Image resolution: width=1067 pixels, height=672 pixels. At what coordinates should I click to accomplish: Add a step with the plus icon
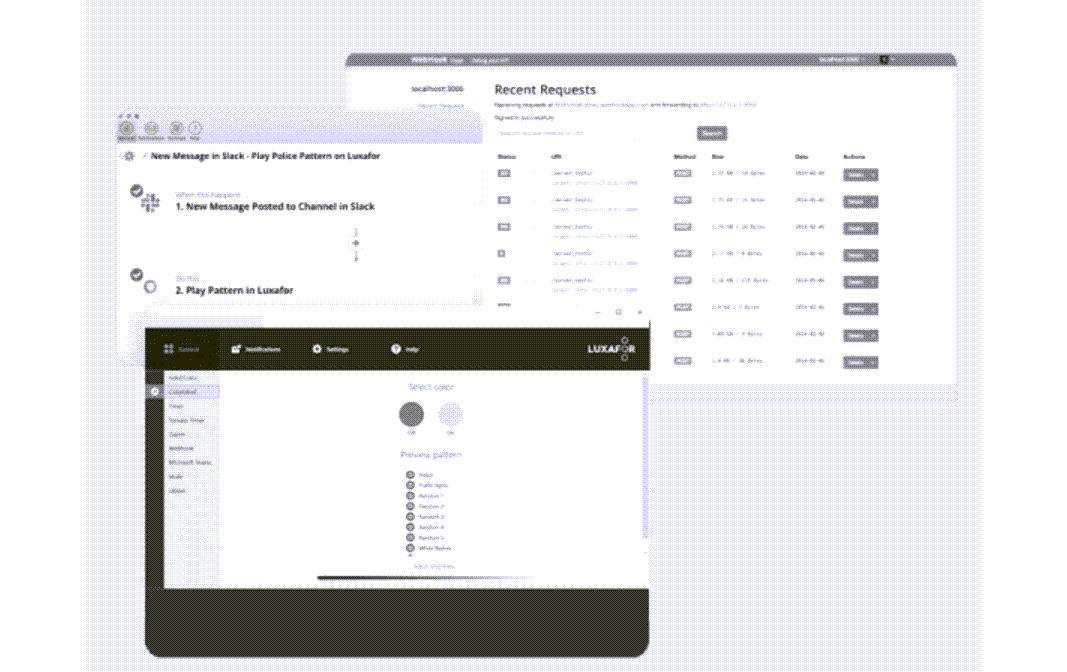(355, 243)
